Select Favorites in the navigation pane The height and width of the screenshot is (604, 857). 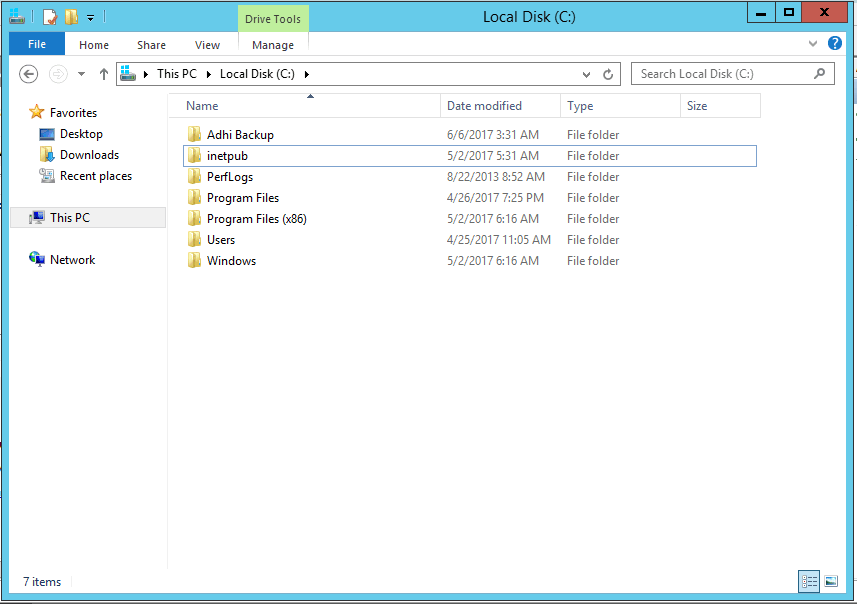pyautogui.click(x=73, y=113)
